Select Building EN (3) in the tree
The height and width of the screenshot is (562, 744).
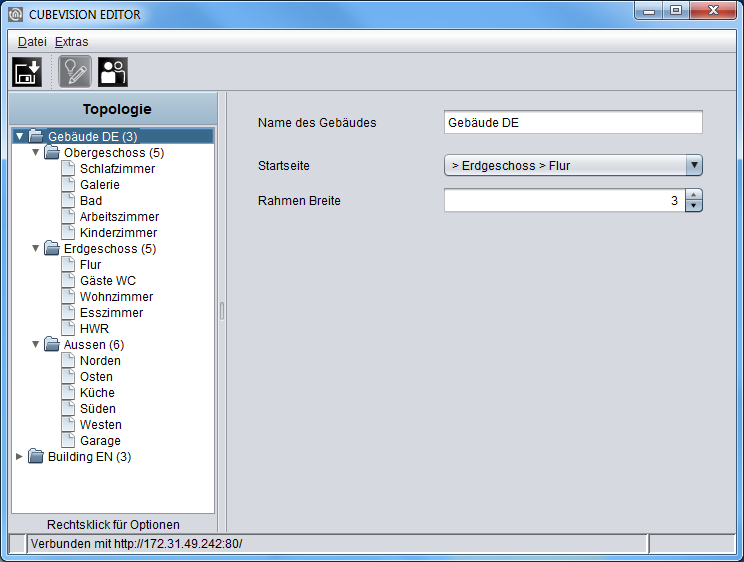tap(90, 456)
